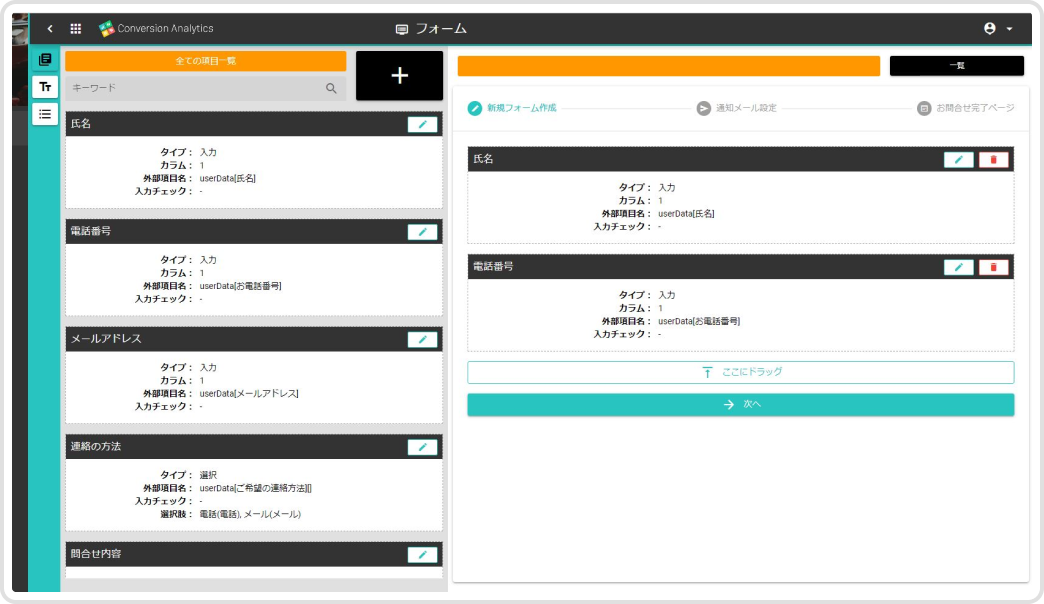
Task: Edit the メールアドレス item in the left list
Action: (x=422, y=340)
